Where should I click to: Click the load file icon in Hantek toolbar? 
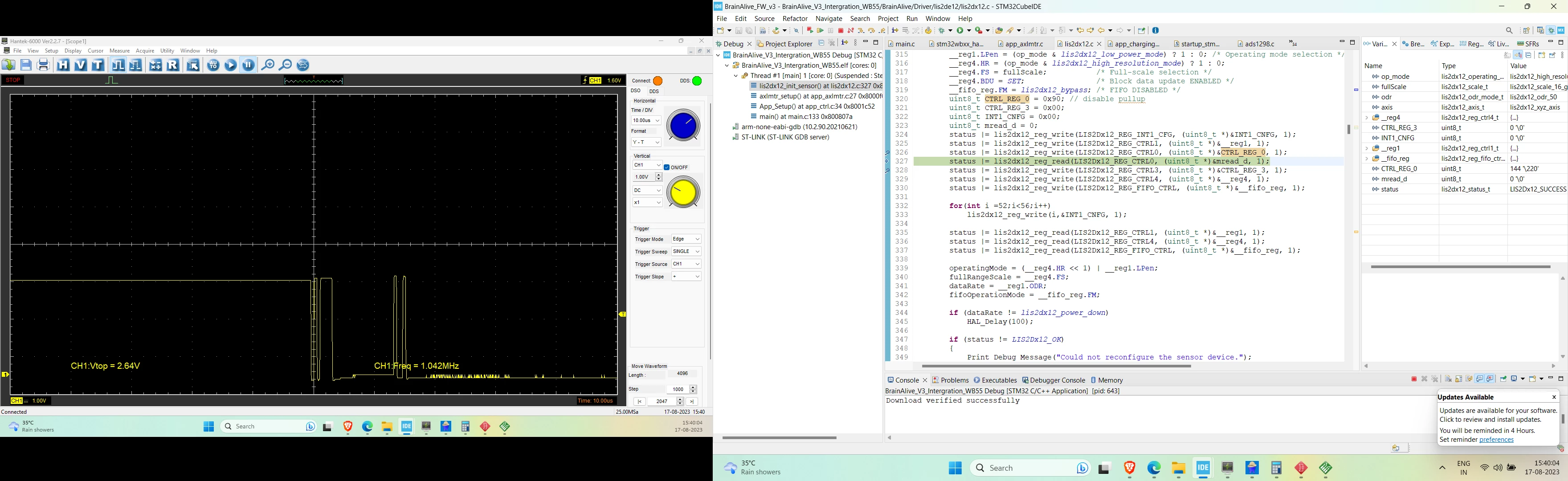[x=8, y=65]
